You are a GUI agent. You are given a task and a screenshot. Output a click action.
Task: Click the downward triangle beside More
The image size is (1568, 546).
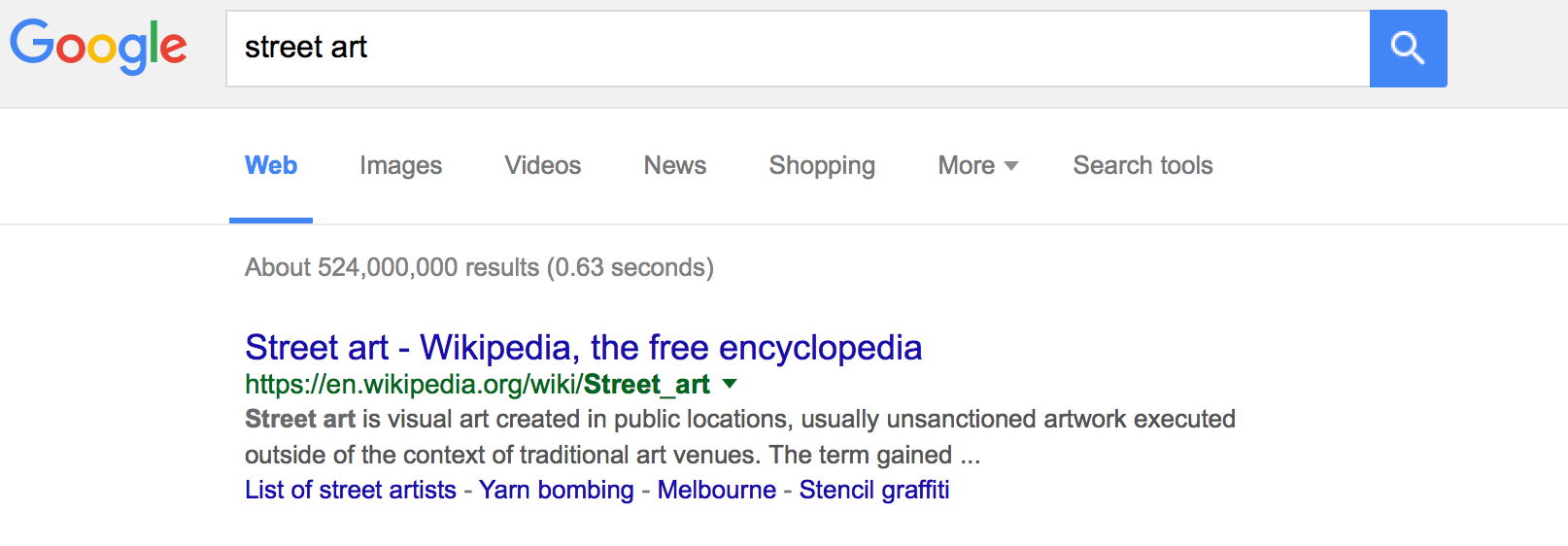tap(1011, 166)
